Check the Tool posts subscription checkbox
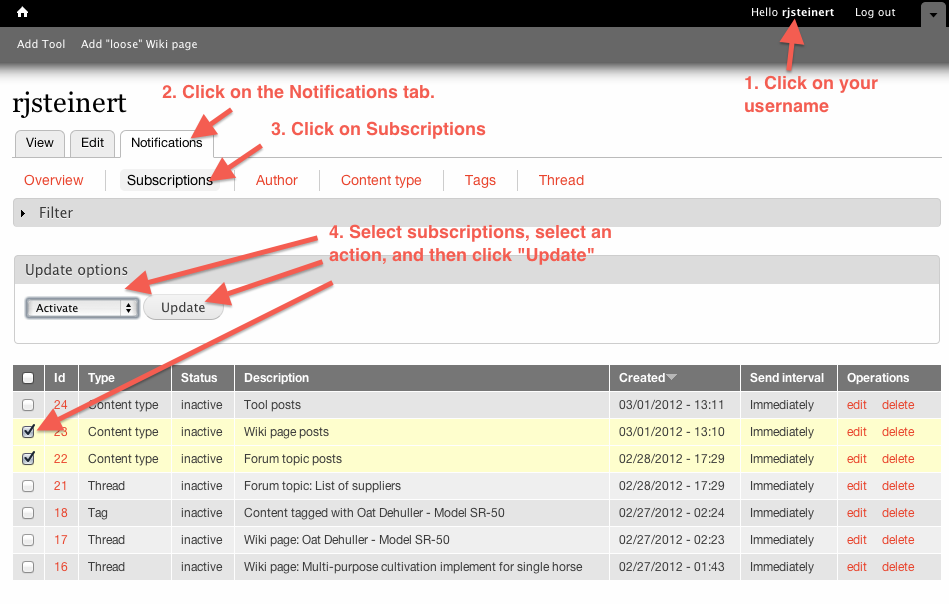The image size is (949, 604). pos(28,405)
